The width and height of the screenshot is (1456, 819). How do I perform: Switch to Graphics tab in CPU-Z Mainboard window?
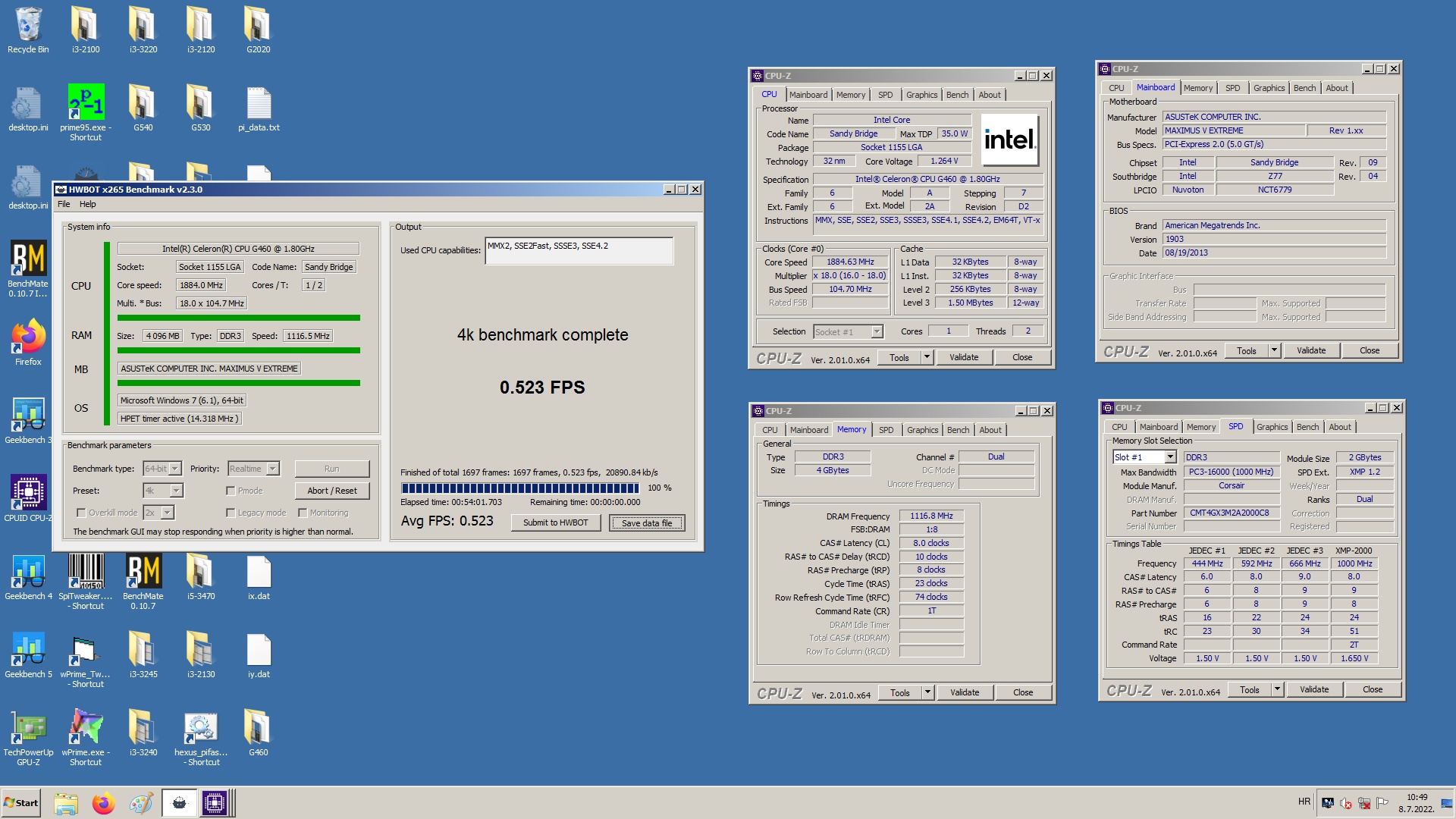point(1269,88)
